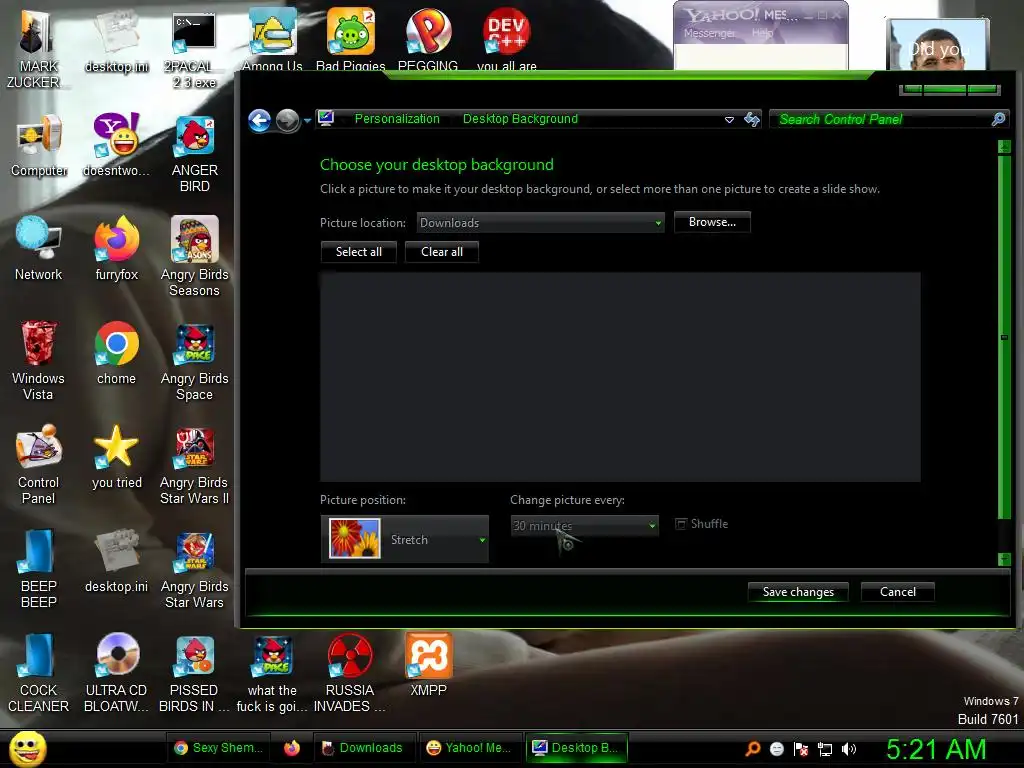Viewport: 1024px width, 768px height.
Task: Open Messenger menu in Yahoo Messenger window
Action: [709, 33]
